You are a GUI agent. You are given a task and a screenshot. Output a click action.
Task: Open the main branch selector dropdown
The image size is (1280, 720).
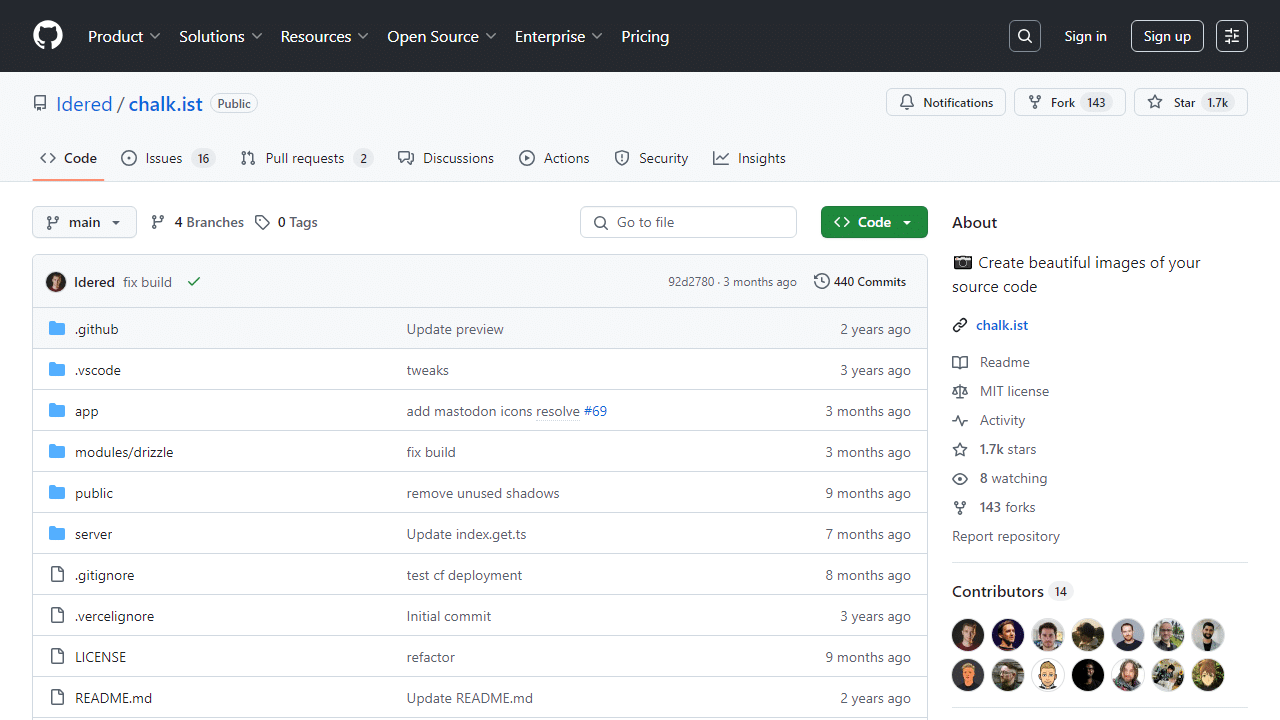[x=84, y=222]
